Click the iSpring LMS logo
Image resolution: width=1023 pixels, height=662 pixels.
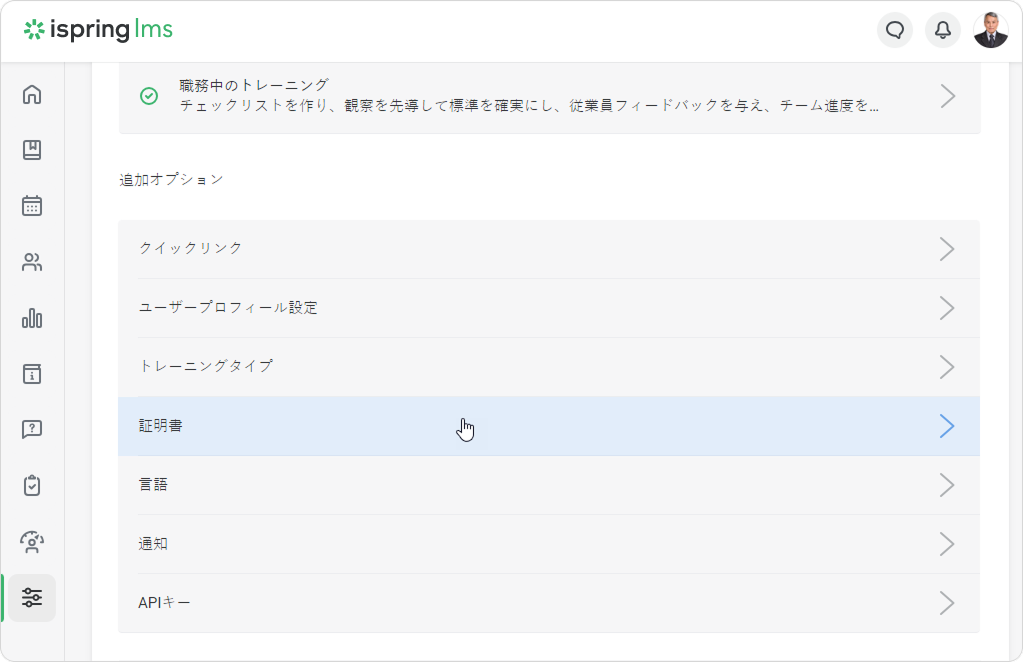[98, 30]
